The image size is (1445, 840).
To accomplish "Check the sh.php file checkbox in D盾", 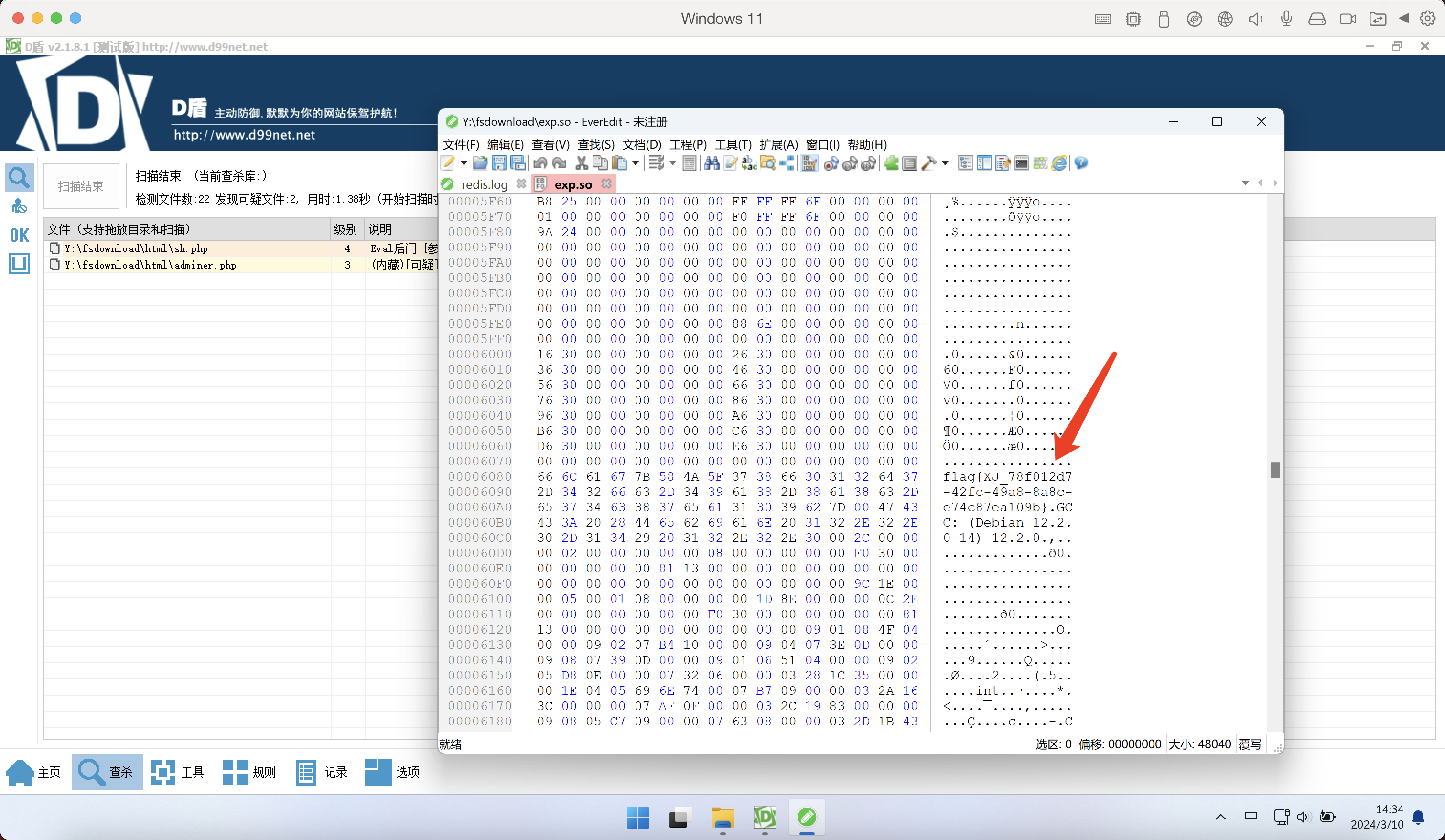I will [54, 248].
